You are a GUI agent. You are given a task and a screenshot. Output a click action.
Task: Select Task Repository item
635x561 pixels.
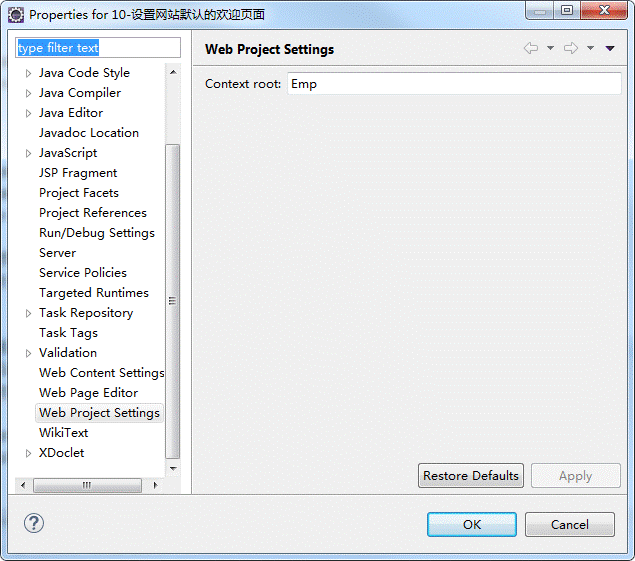tap(86, 313)
